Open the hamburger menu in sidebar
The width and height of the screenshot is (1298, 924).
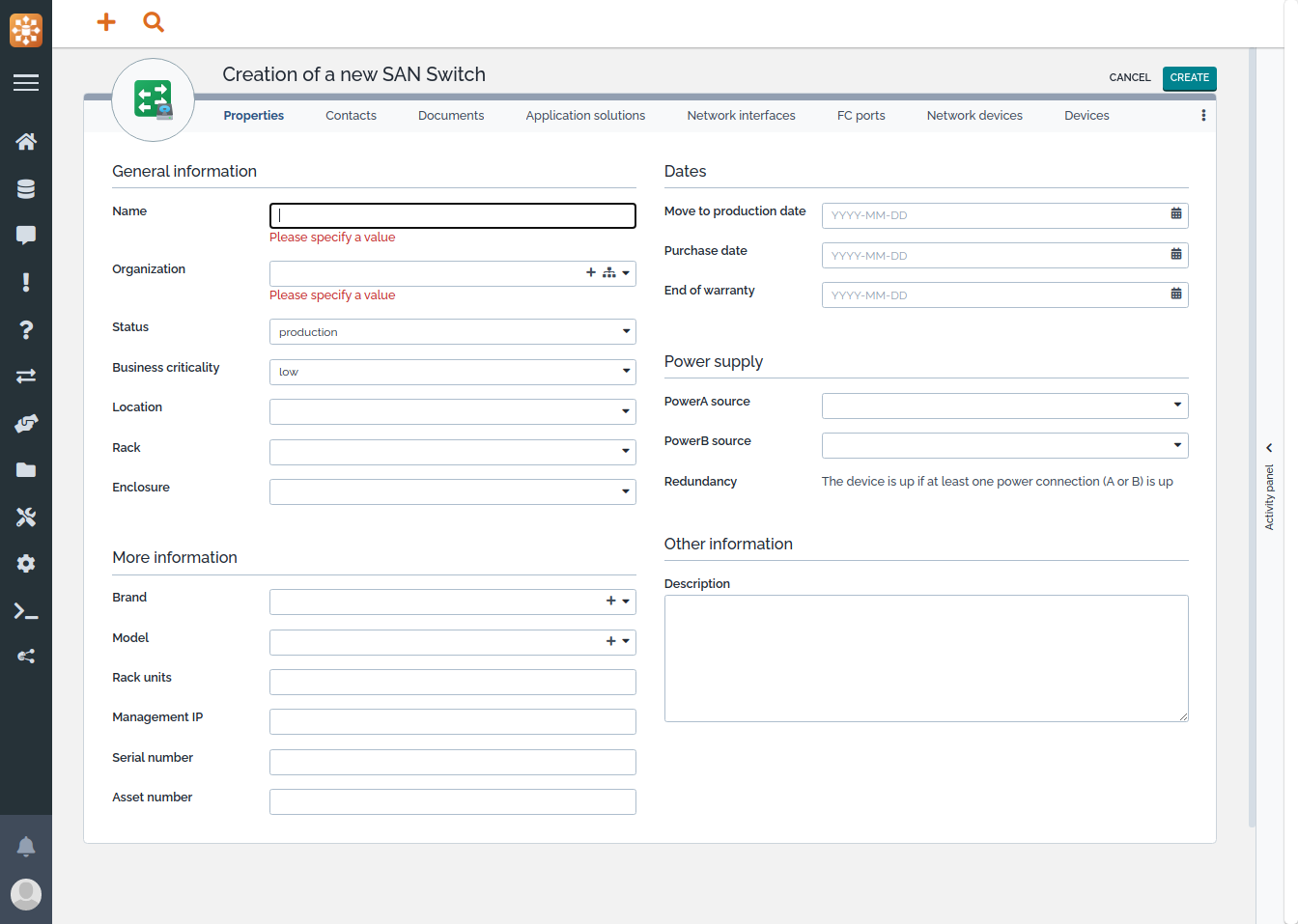[x=26, y=83]
